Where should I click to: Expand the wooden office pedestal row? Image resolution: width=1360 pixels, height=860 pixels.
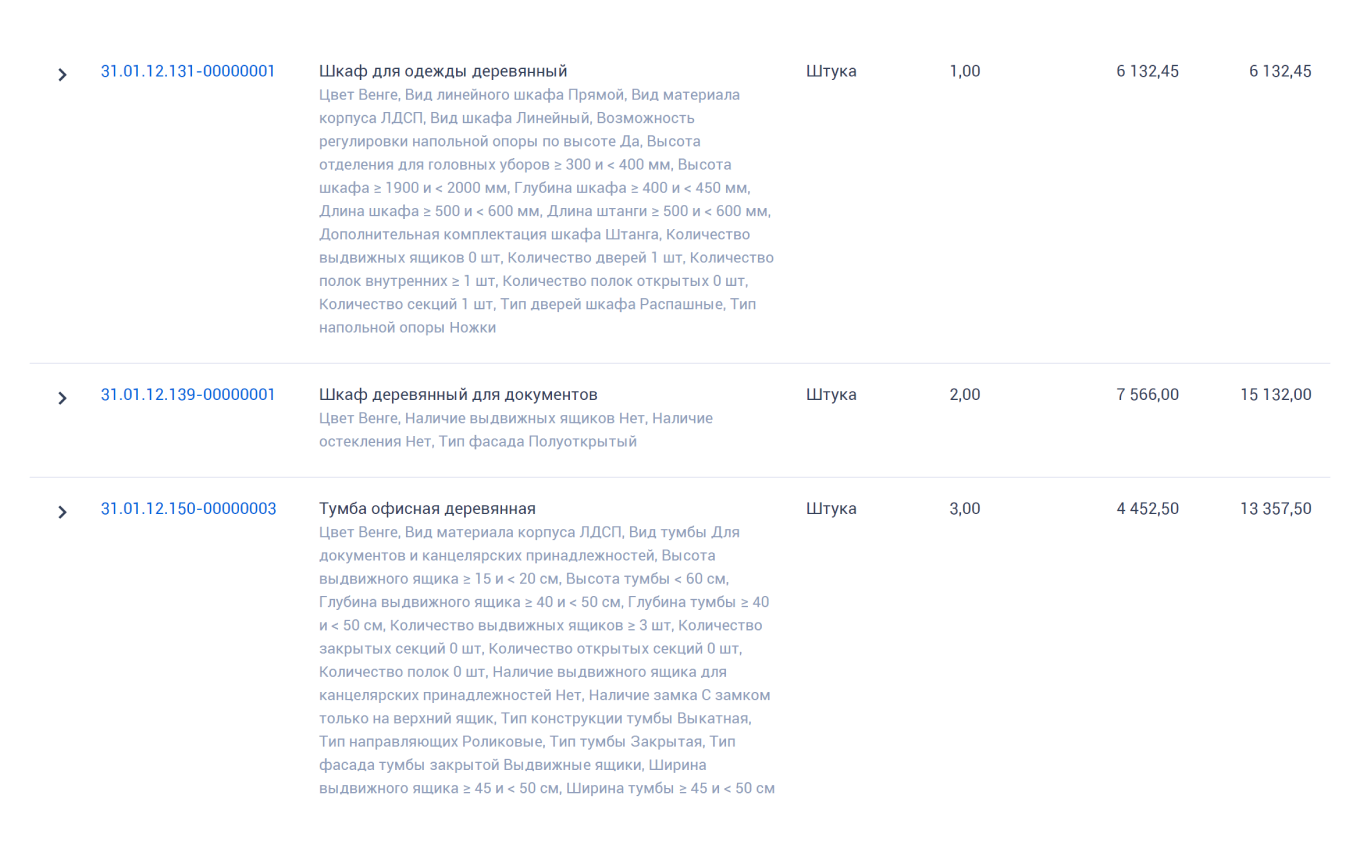62,512
